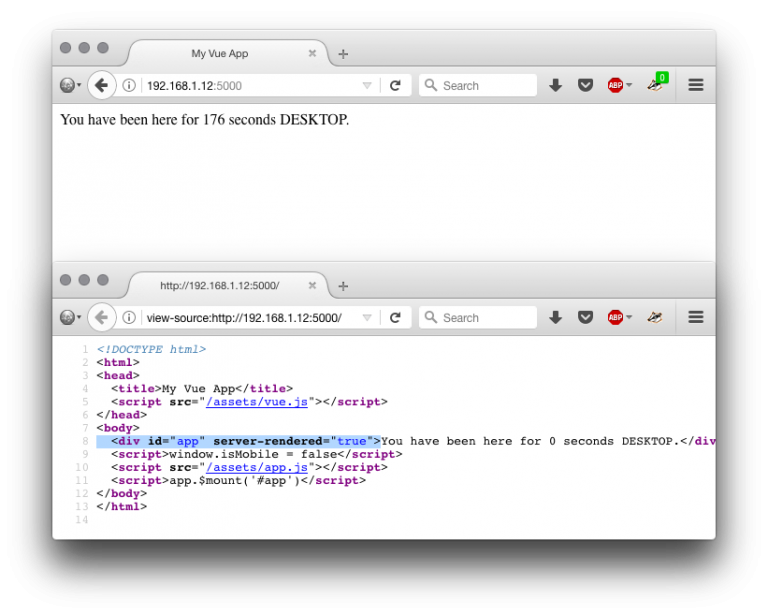This screenshot has width=768, height=615.
Task: Click the extension icon with green 0 badge
Action: tap(656, 84)
